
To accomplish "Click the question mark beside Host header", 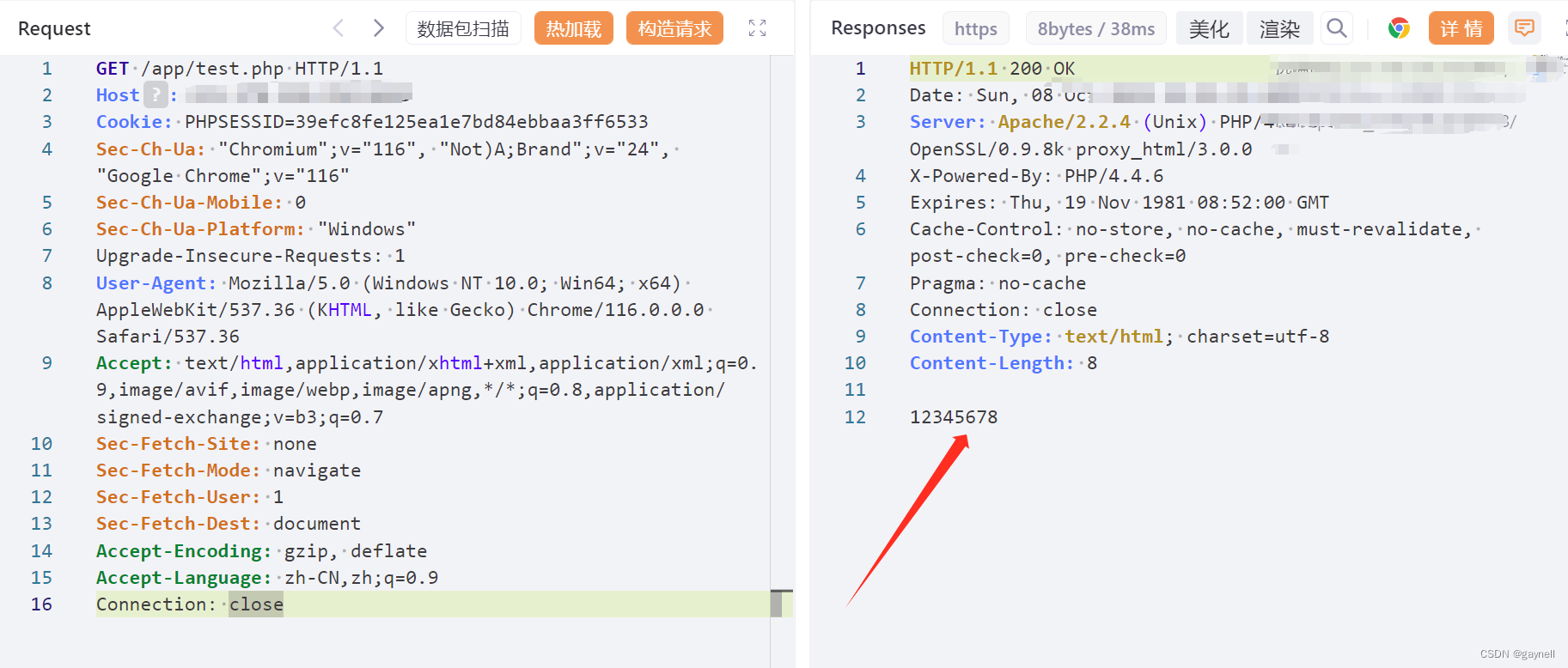I will click(156, 94).
